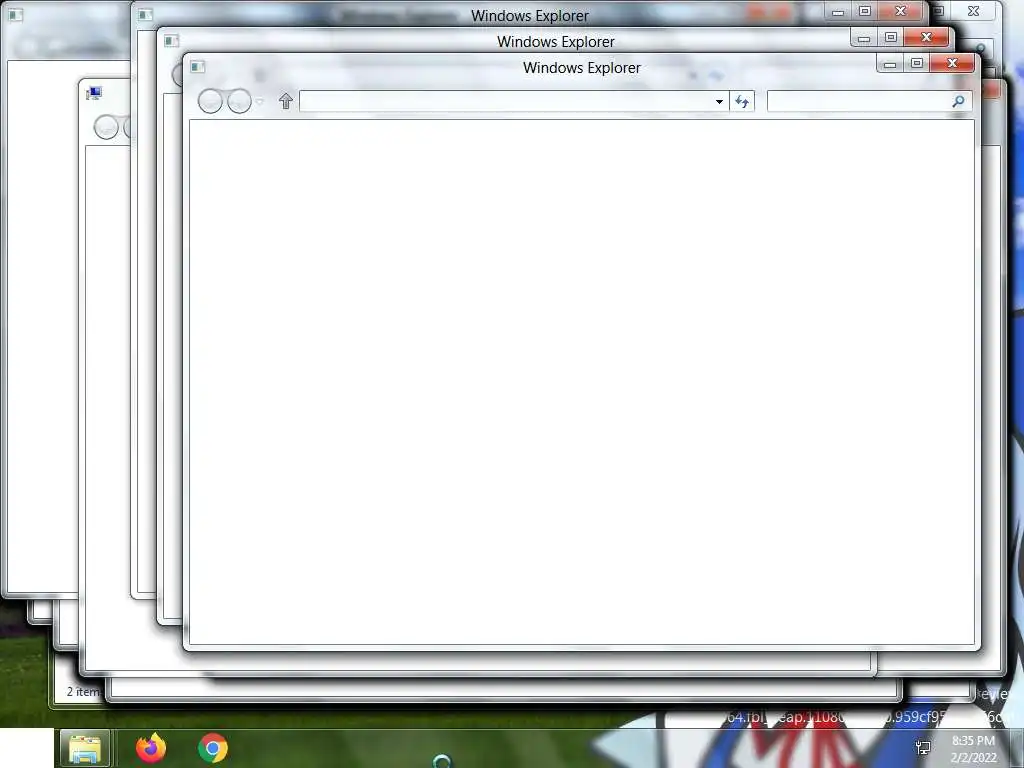The width and height of the screenshot is (1024, 768).
Task: Minimize the second Windows Explorer window
Action: click(x=863, y=37)
